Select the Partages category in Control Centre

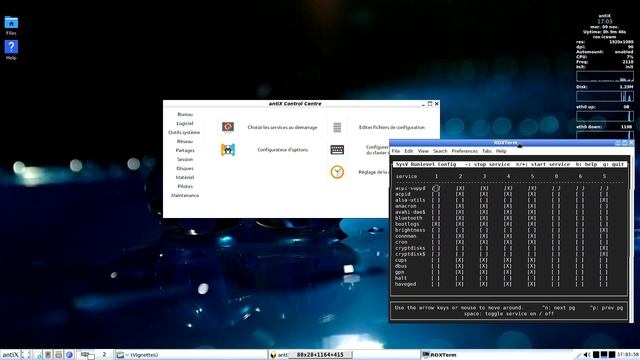tap(185, 150)
